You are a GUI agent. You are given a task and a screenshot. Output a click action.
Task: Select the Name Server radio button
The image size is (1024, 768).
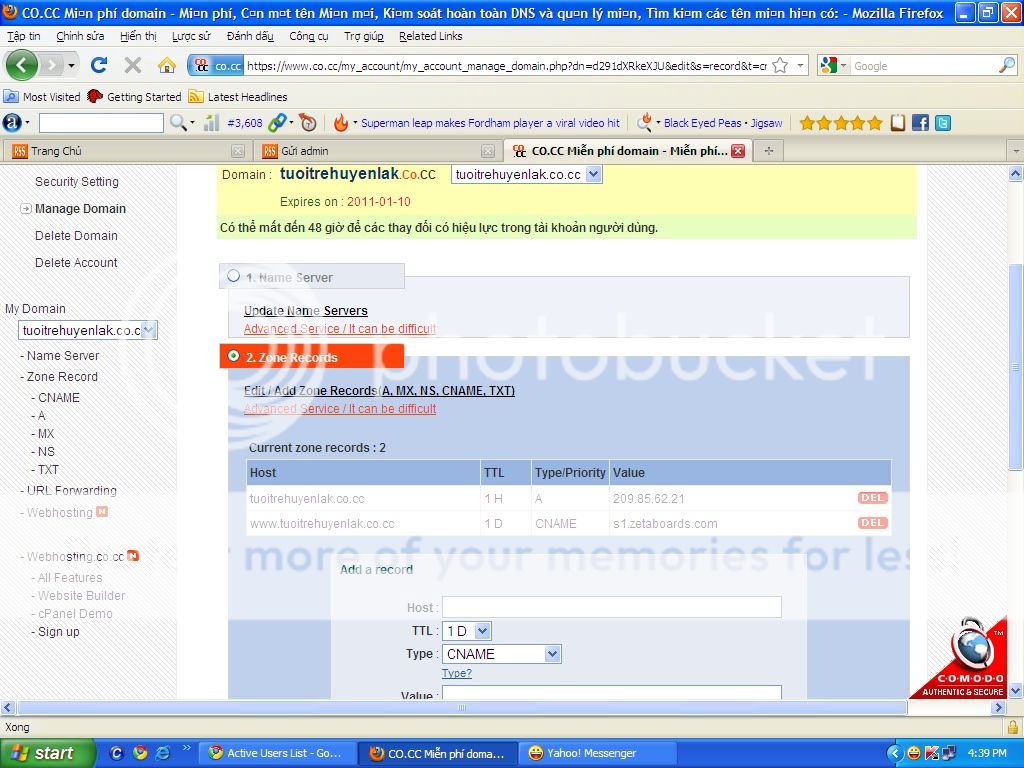234,276
